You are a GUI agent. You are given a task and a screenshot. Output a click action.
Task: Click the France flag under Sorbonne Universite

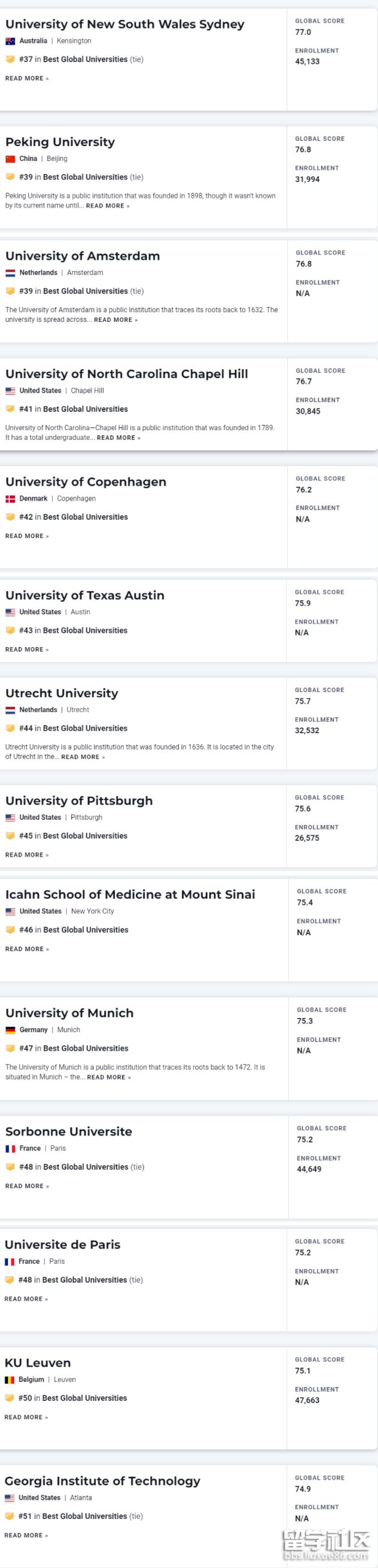coord(10,1149)
